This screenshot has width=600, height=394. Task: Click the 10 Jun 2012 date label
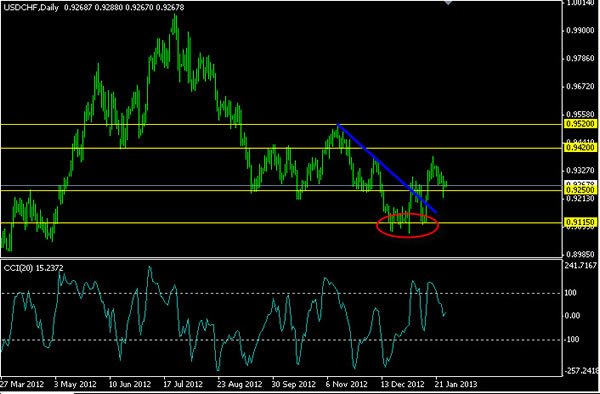coord(129,384)
